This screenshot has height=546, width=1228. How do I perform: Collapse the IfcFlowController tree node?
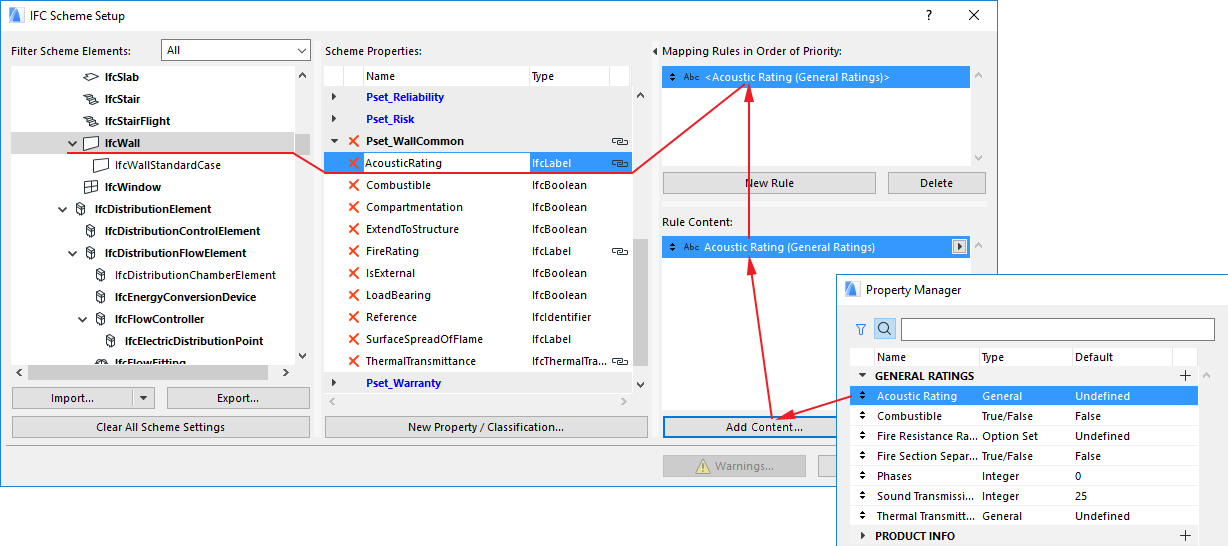[x=82, y=319]
